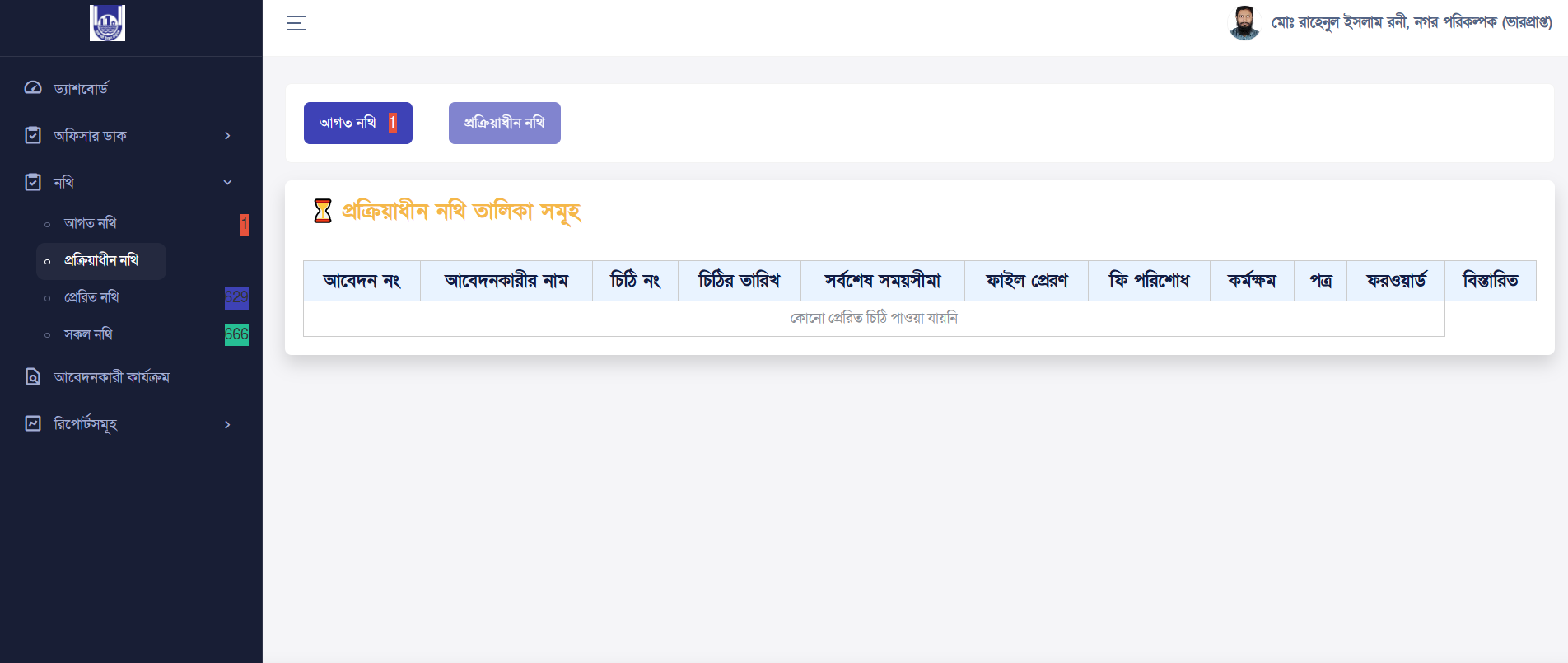Expand the অফিসার ডাক submenu chevron
Viewport: 1568px width, 663px height.
(227, 136)
